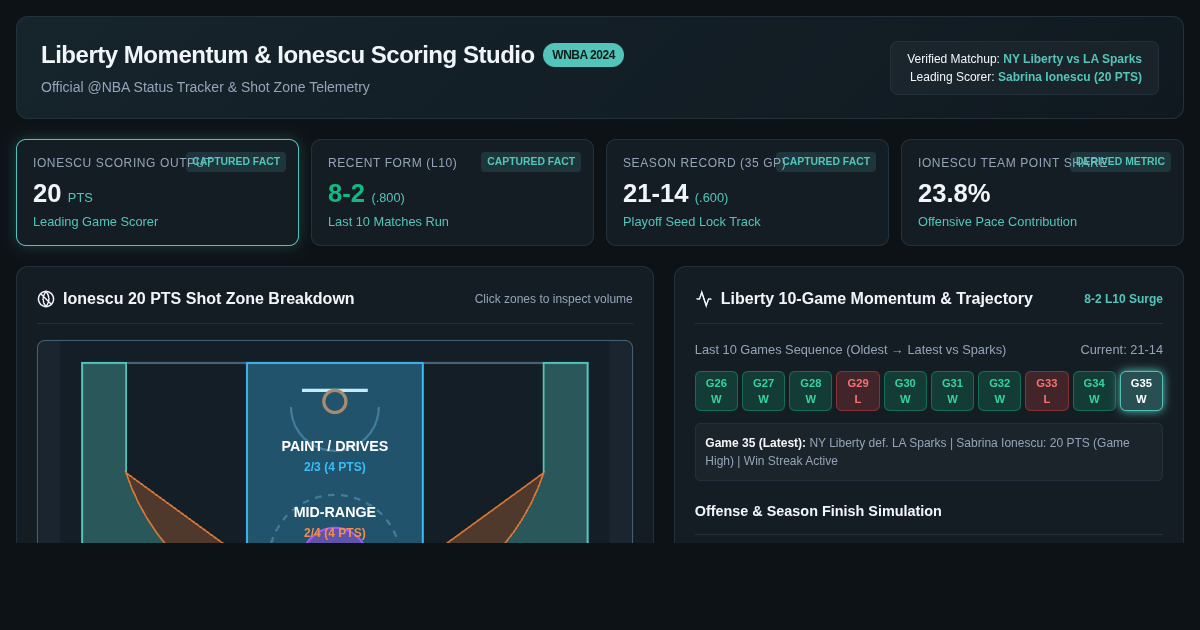Click the 23.8% value
Viewport: 1200px width, 630px height.
954,193
